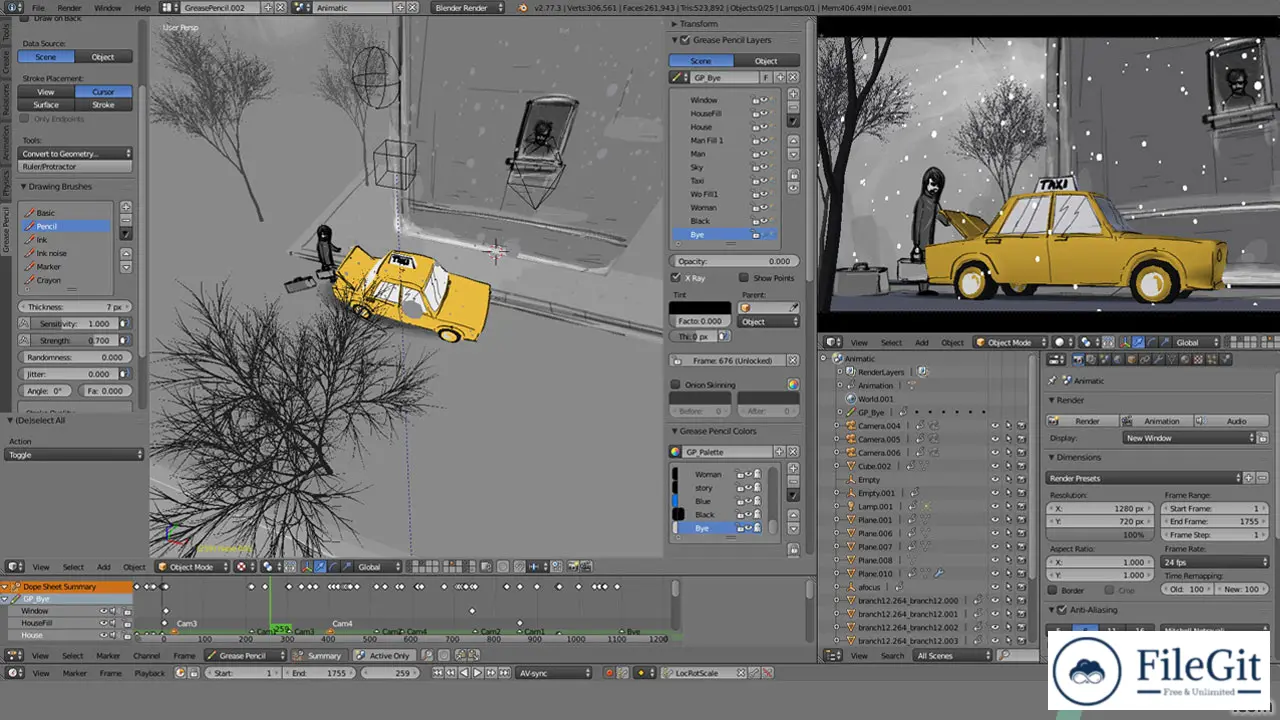Add a new grease pencil layer with plus
The image size is (1280, 720).
(x=793, y=95)
